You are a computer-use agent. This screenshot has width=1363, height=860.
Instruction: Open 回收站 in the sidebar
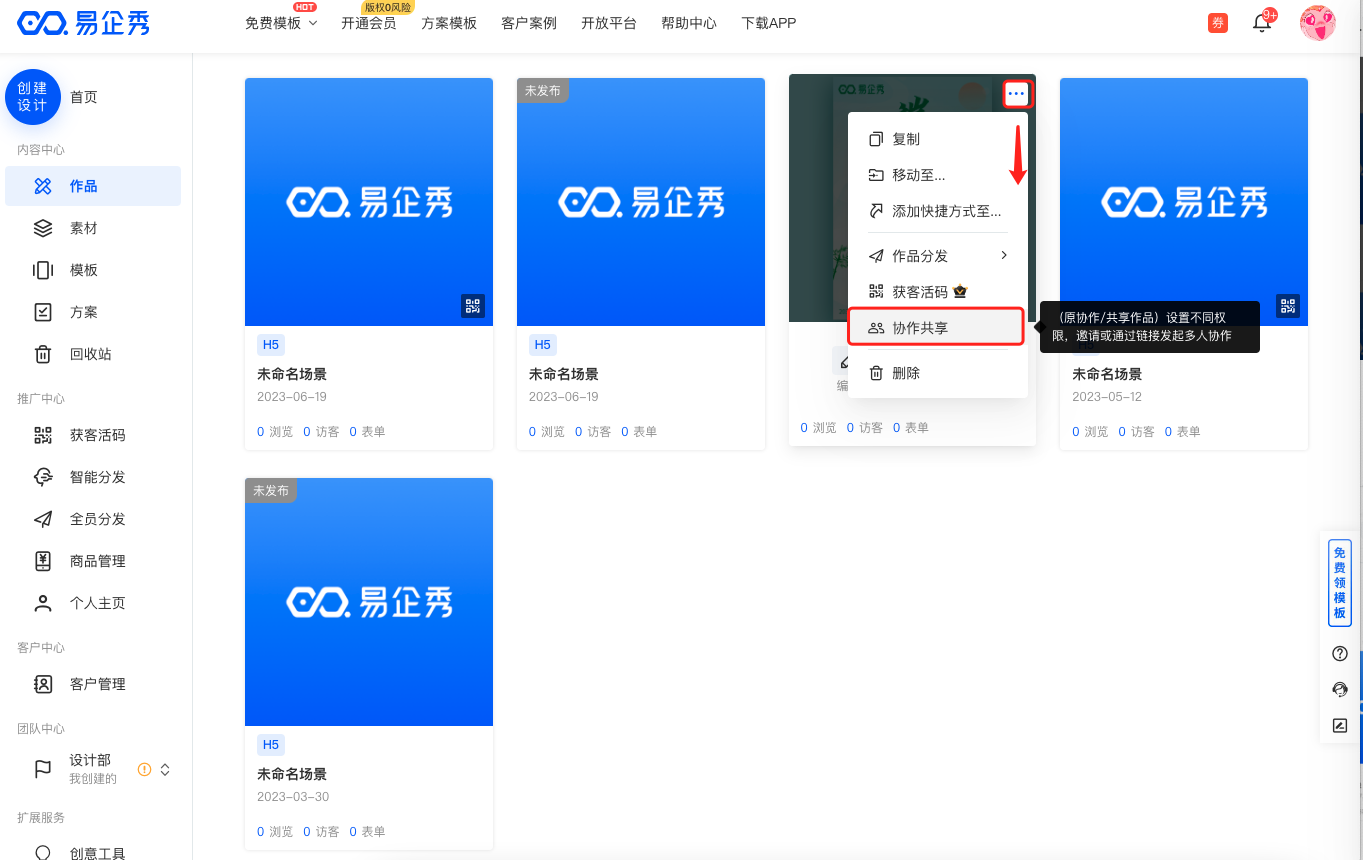tap(93, 354)
